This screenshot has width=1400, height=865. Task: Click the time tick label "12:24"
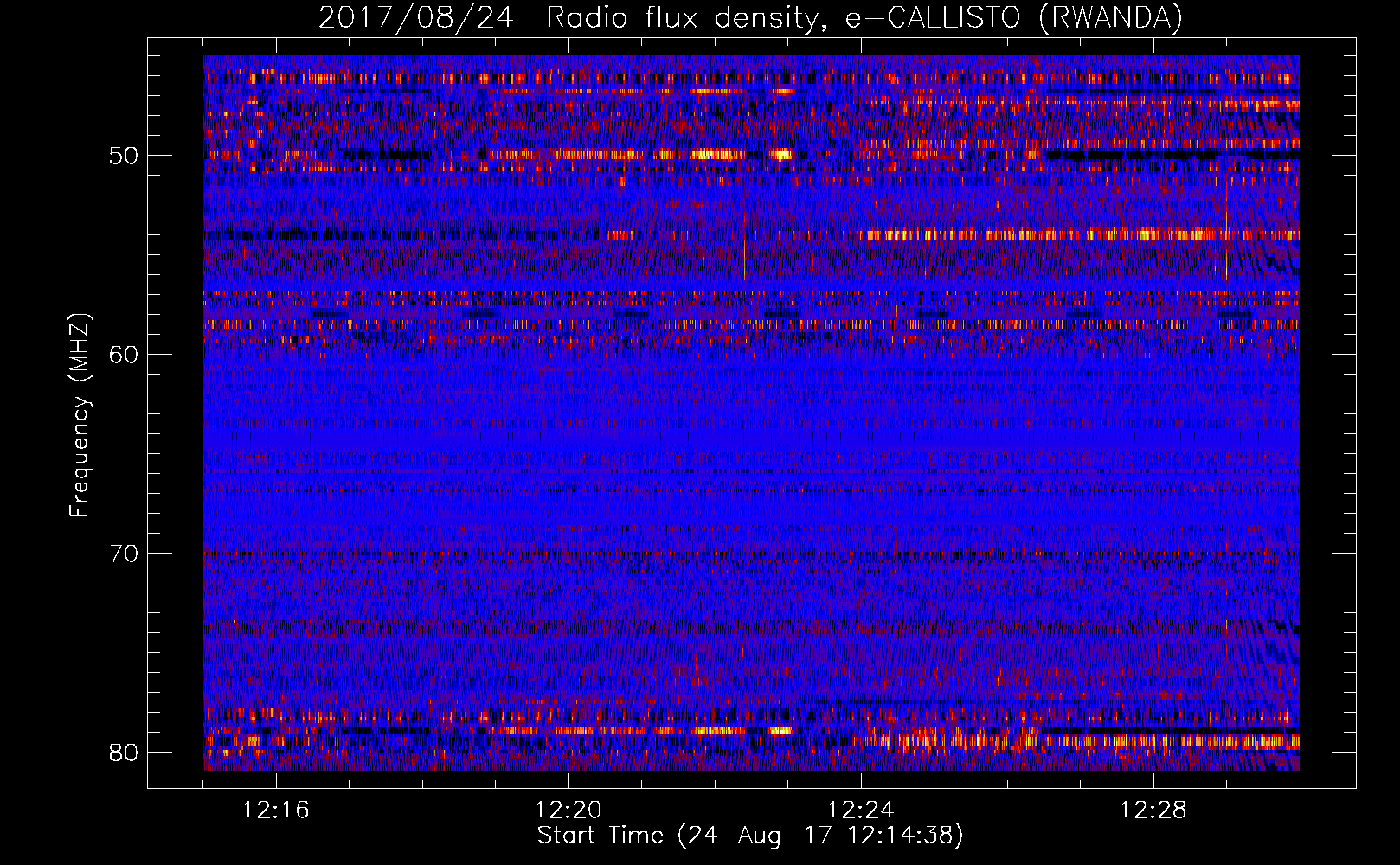point(861,811)
